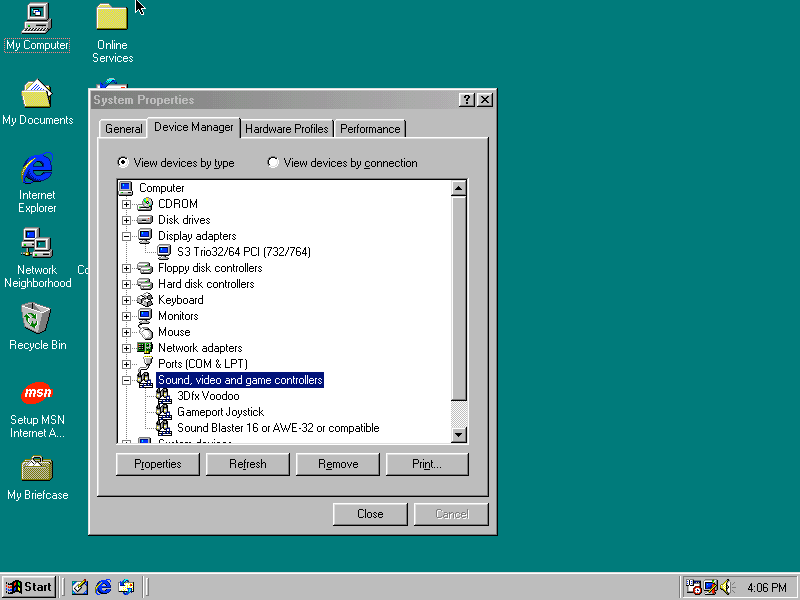Screen dimensions: 800x600
Task: Expand the Disk drives tree node
Action: pos(127,220)
